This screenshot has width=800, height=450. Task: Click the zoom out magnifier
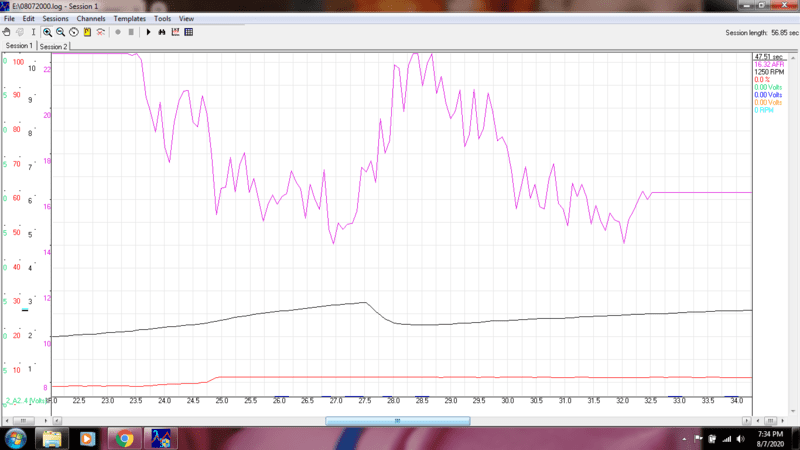pos(60,32)
